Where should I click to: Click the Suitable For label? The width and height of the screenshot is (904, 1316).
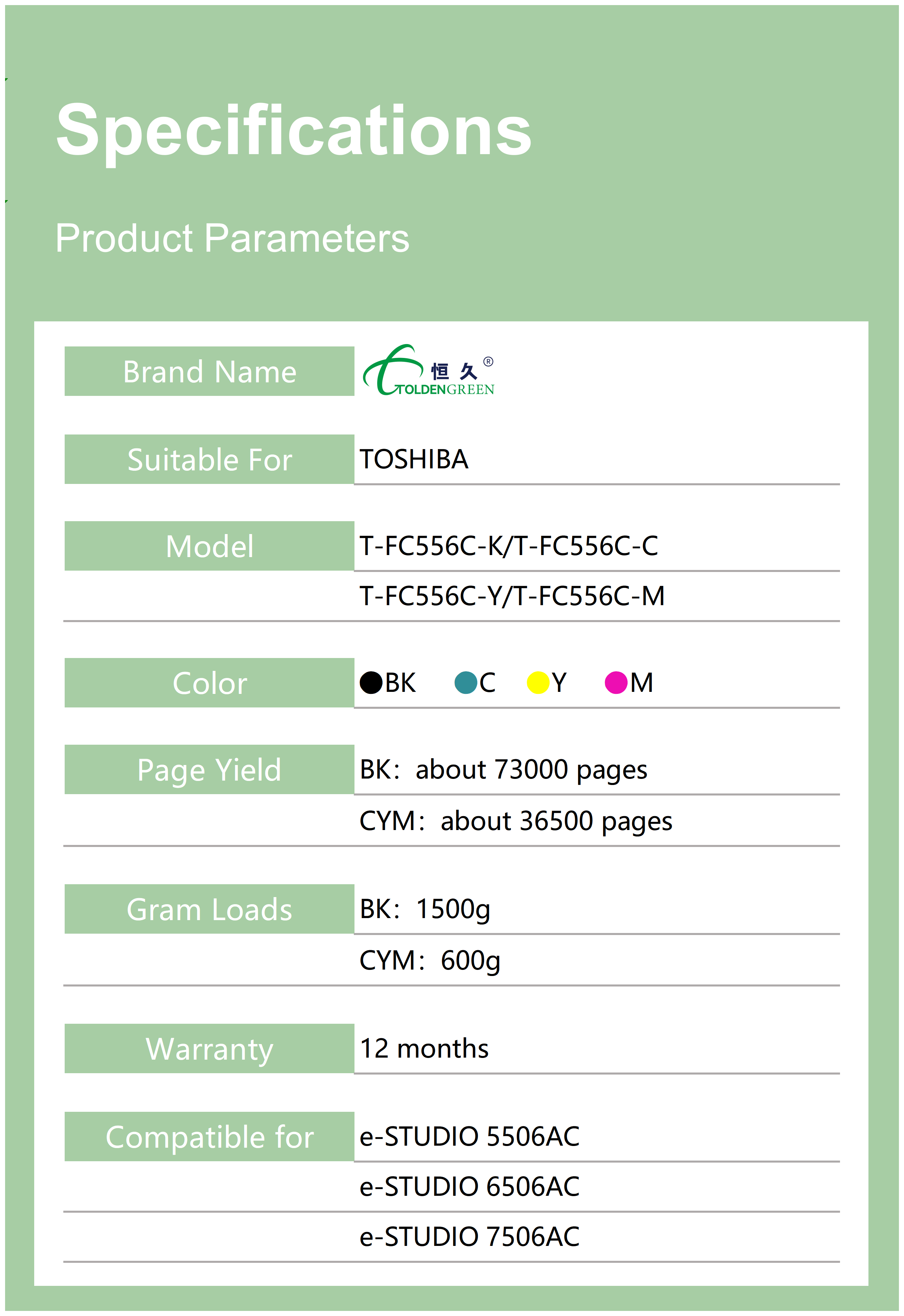click(210, 460)
